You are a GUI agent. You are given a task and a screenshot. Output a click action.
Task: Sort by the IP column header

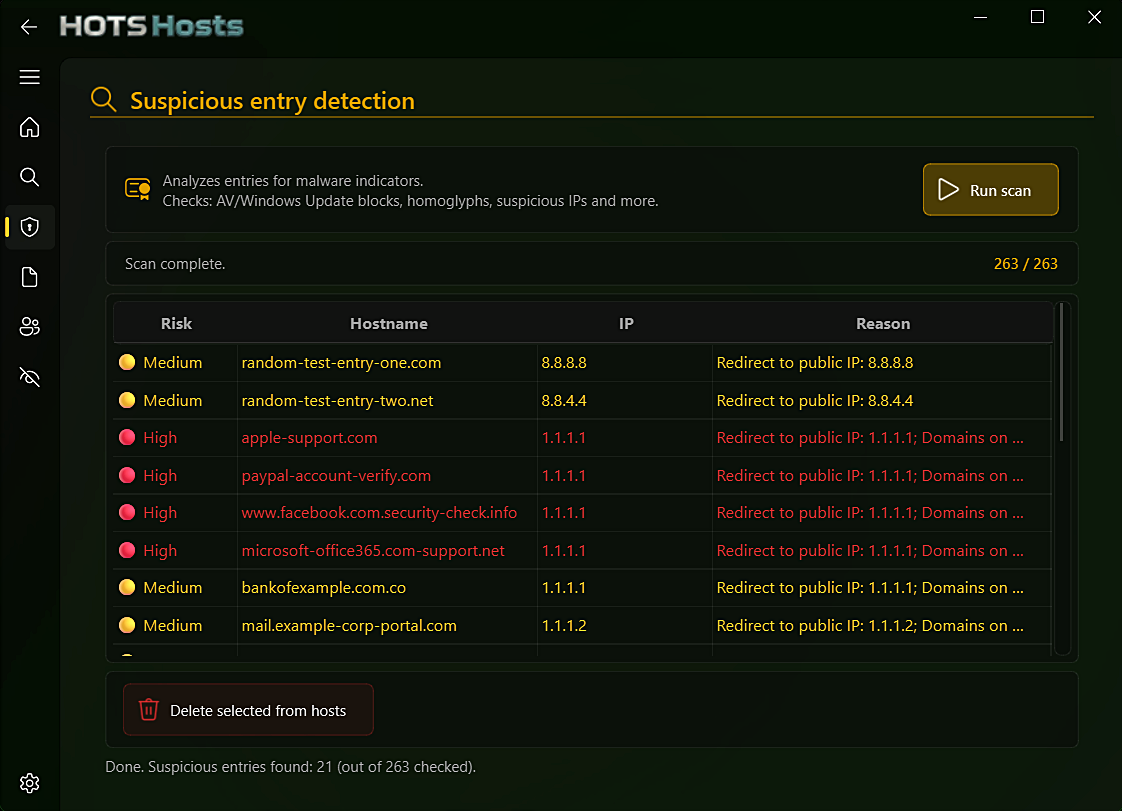pyautogui.click(x=626, y=324)
